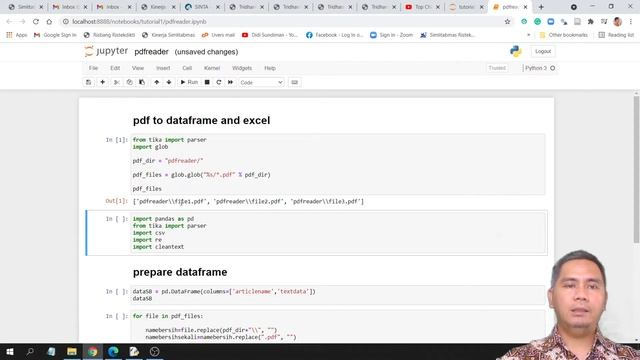Open Microsoft Edge from taskbar
The image size is (640, 360).
pyautogui.click(x=113, y=351)
